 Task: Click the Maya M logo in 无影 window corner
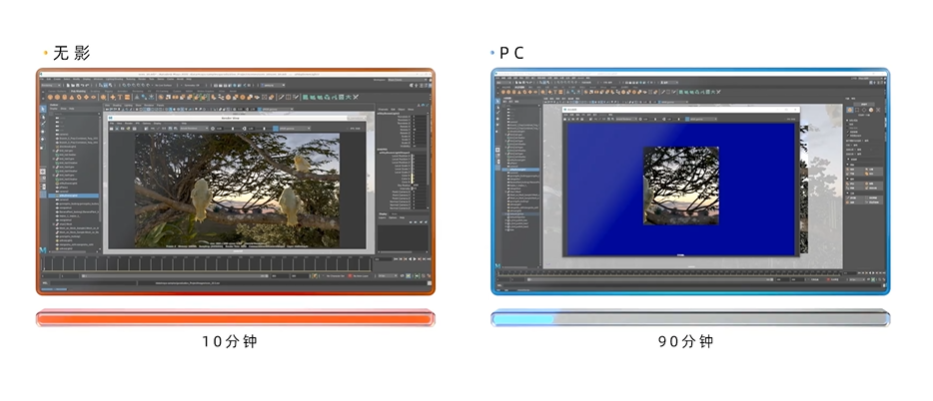(x=43, y=251)
